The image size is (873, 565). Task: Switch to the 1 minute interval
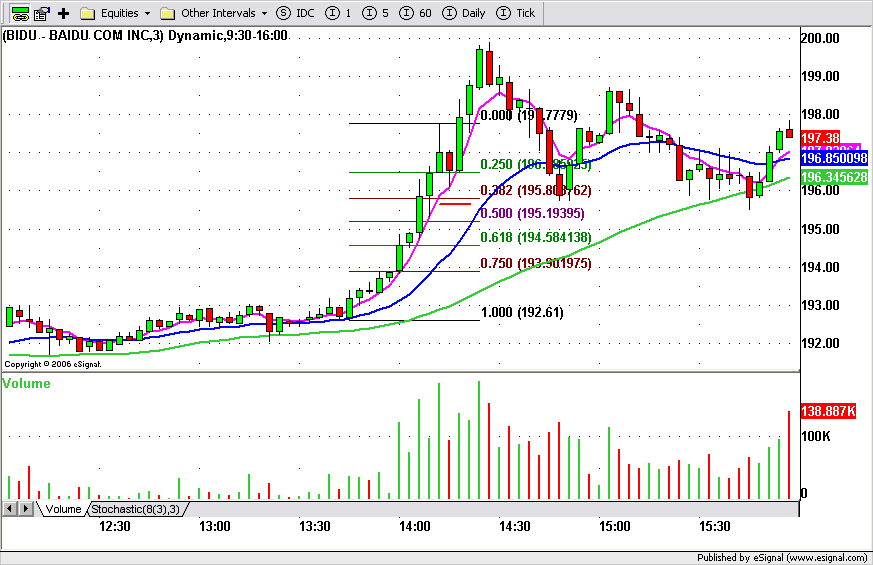[339, 13]
